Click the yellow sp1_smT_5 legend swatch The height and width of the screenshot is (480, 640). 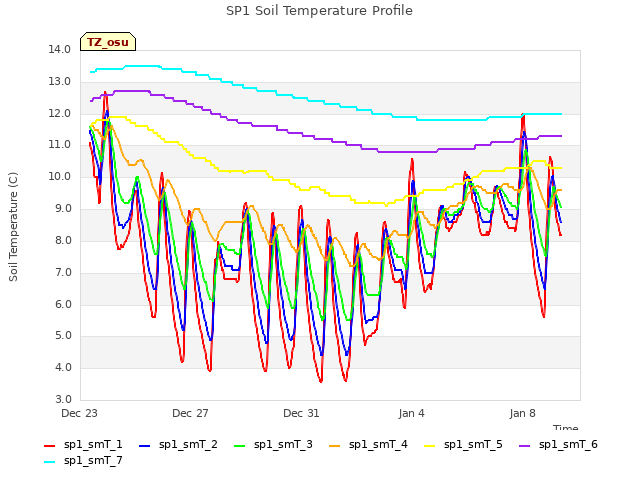[429, 446]
